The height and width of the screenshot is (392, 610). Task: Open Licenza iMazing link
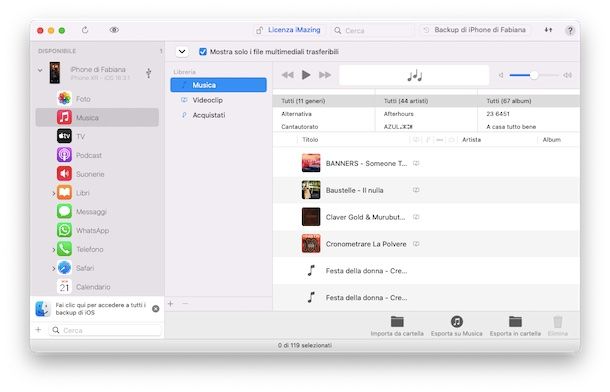[288, 30]
